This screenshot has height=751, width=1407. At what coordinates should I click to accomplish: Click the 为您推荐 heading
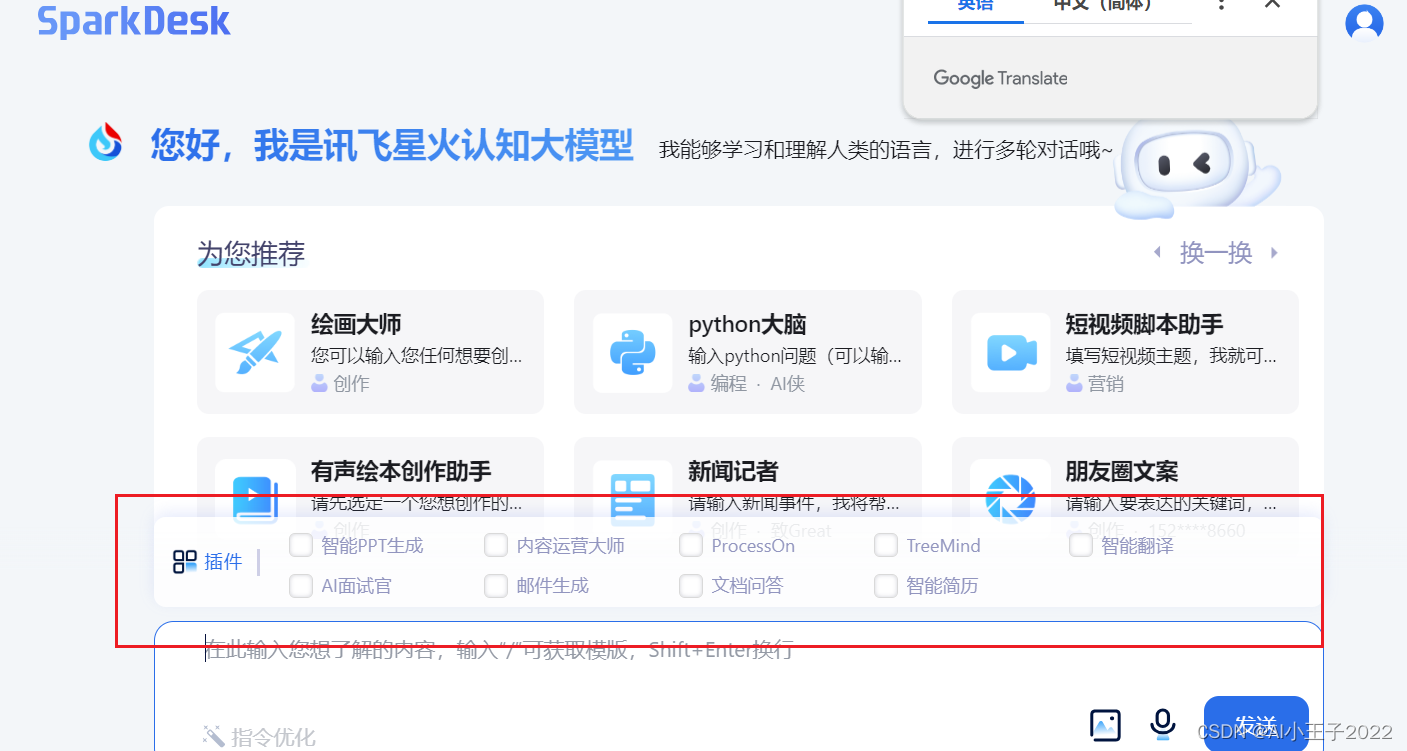coord(251,254)
